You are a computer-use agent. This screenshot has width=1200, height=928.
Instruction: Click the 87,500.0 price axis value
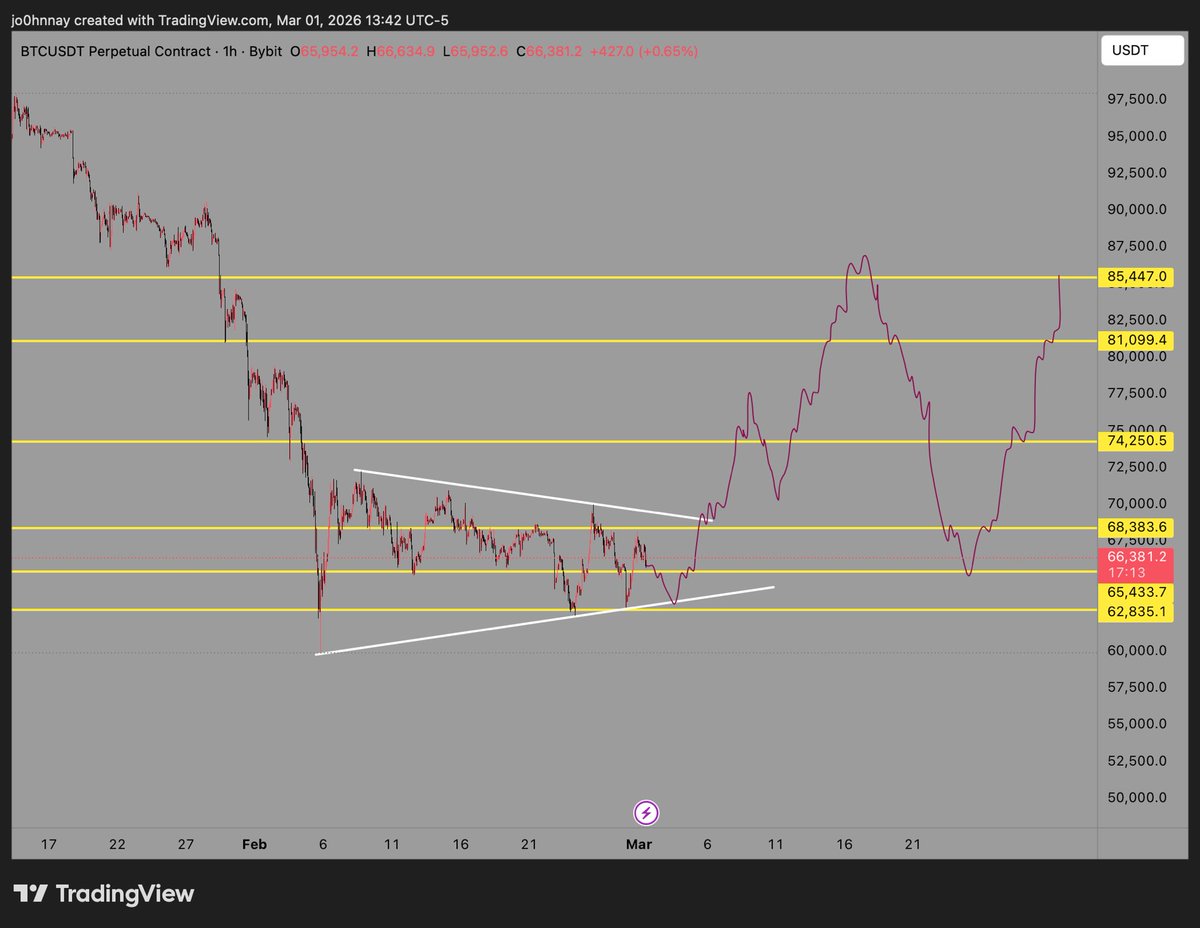coord(1137,246)
